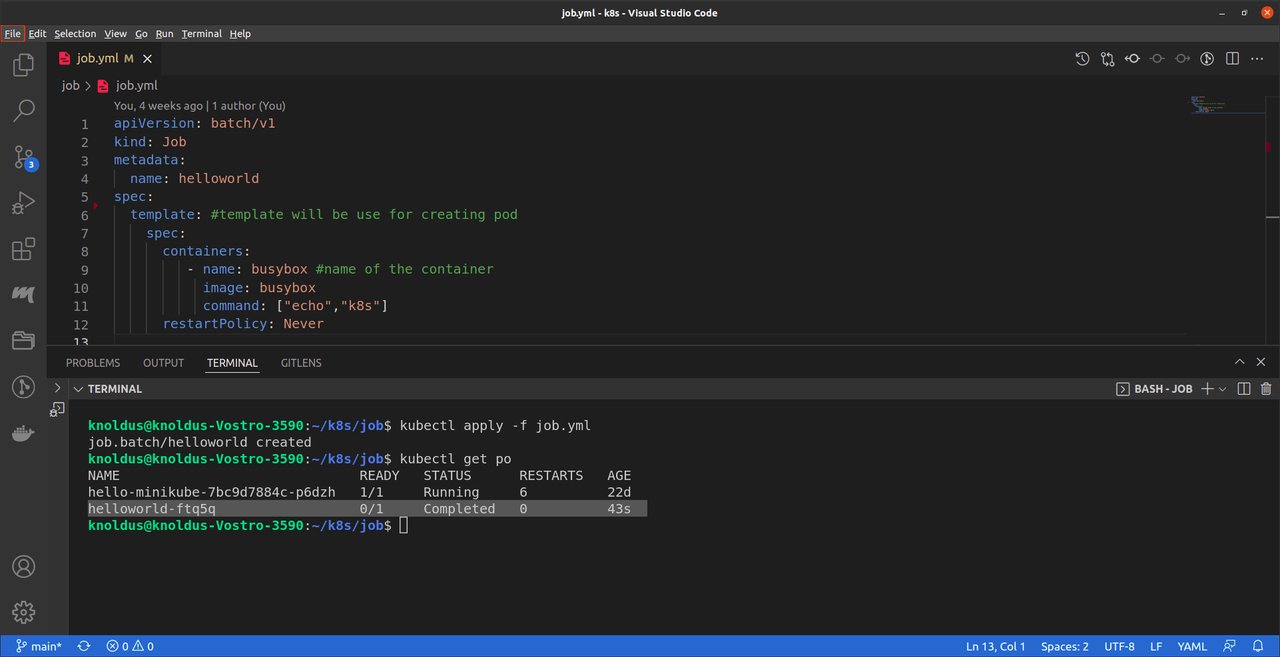Switch to the PROBLEMS panel tab
1280x657 pixels.
point(93,363)
